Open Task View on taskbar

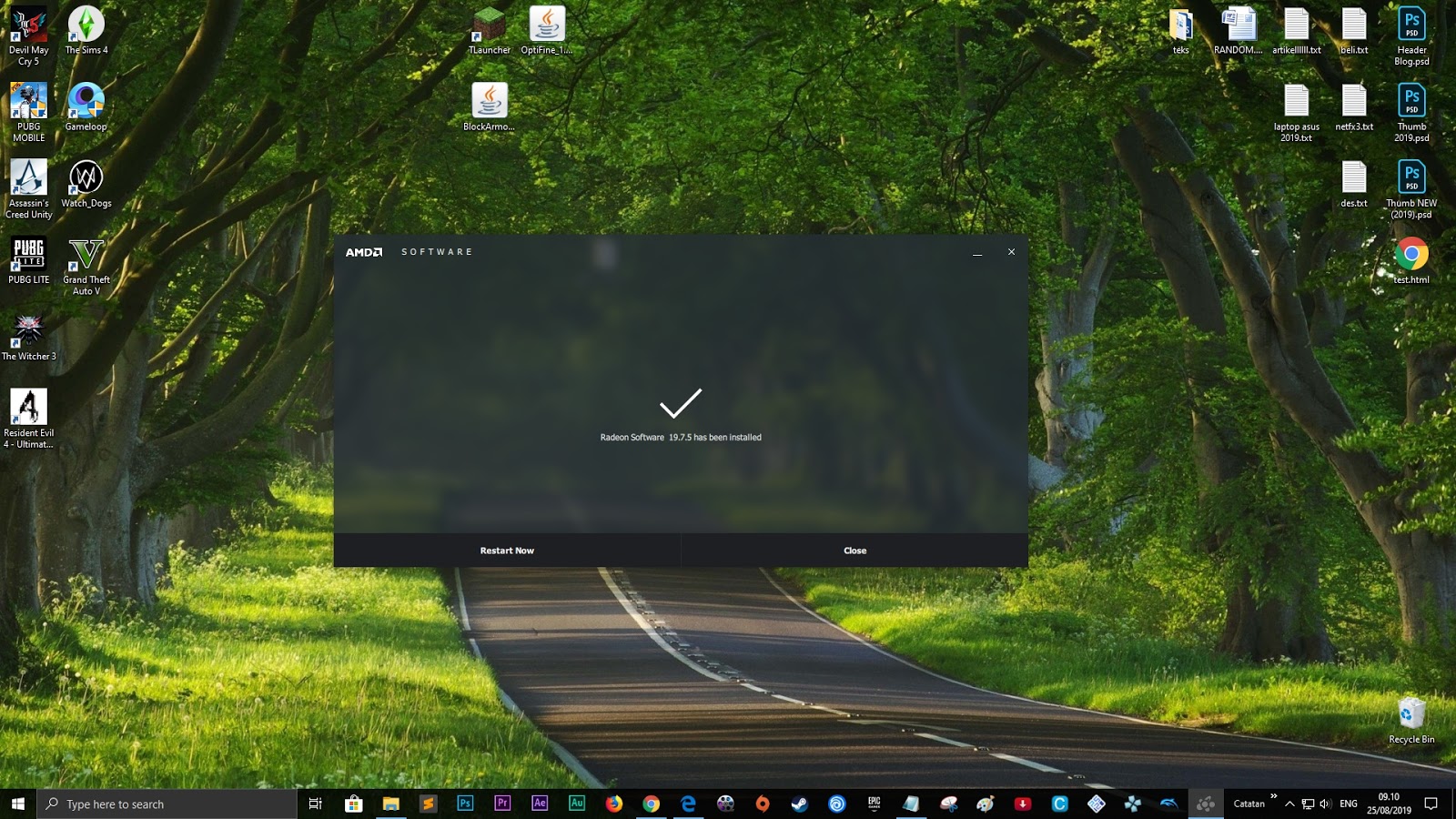[316, 804]
